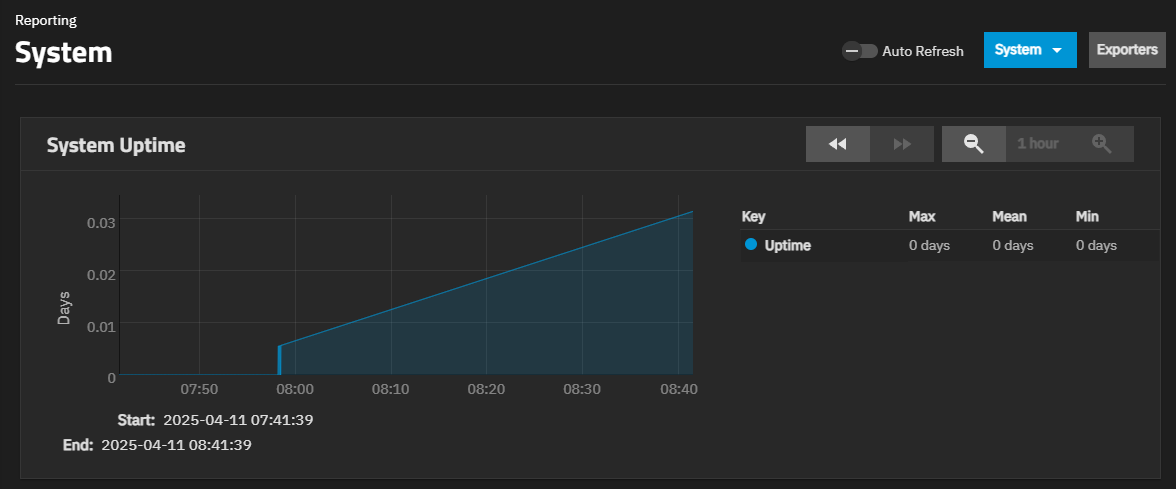Open the blue System dropdown

(1029, 50)
